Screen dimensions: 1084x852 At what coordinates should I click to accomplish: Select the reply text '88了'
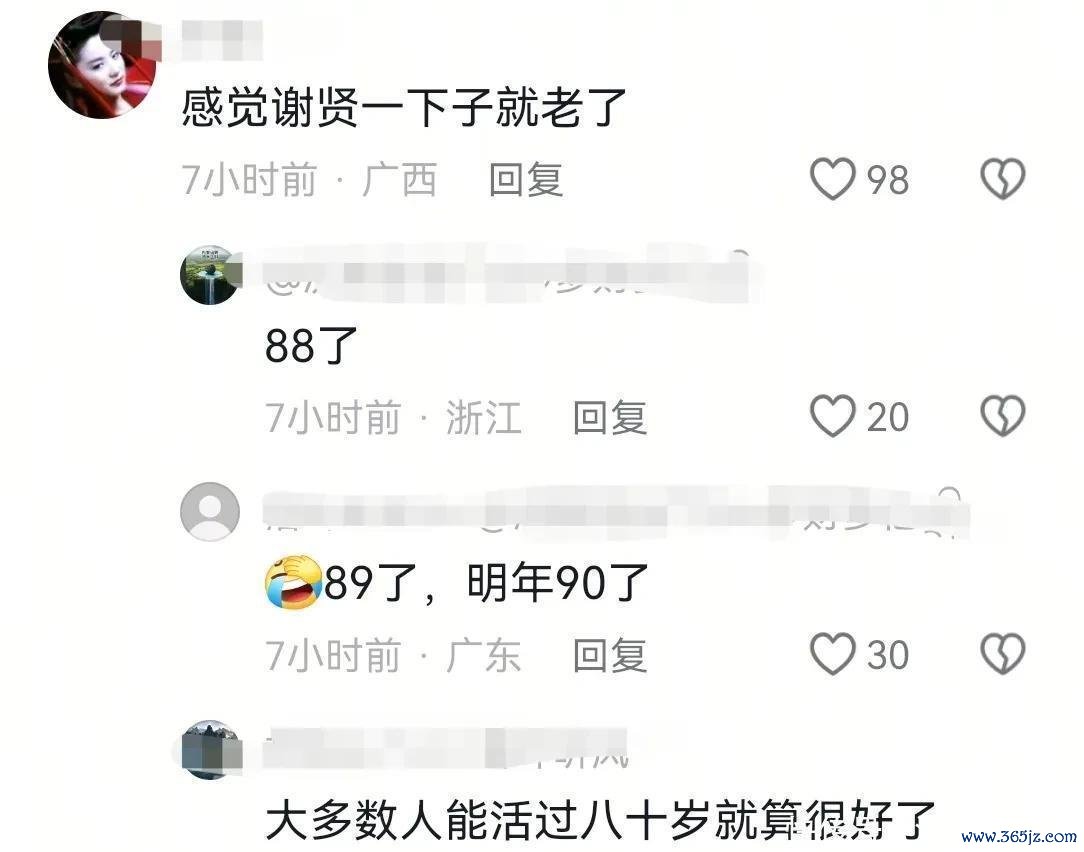coord(311,345)
